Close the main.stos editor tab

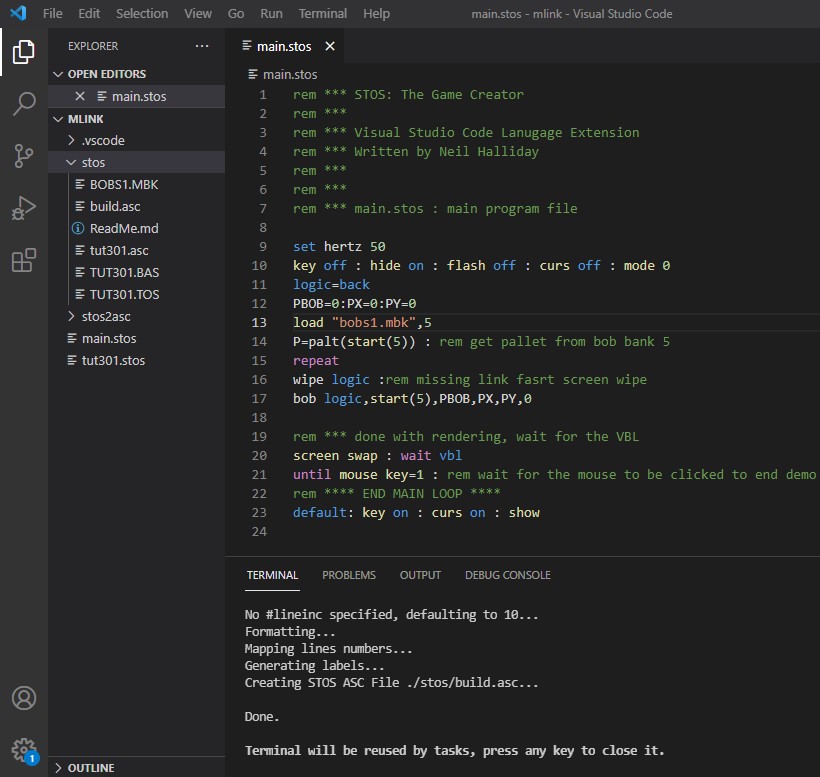tap(330, 46)
